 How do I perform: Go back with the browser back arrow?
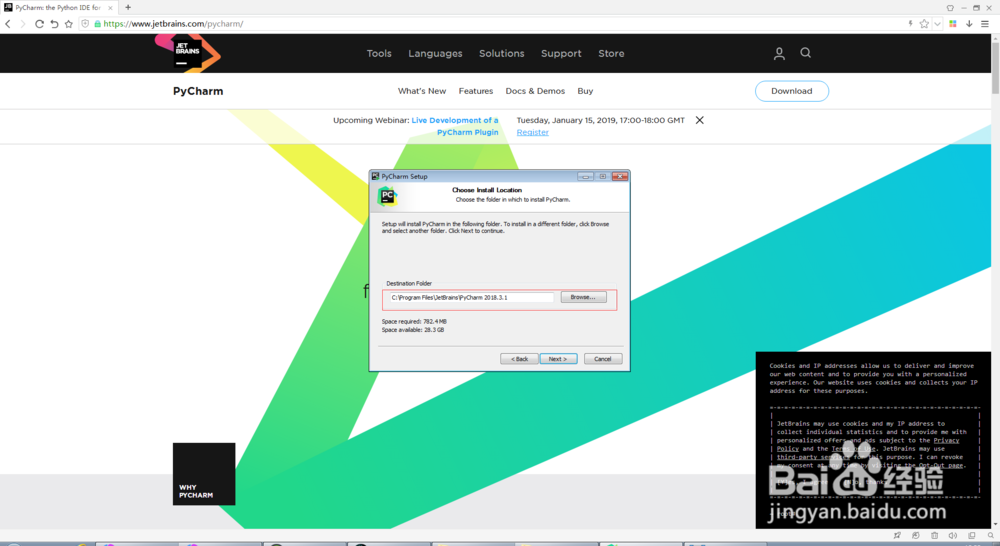click(x=8, y=24)
